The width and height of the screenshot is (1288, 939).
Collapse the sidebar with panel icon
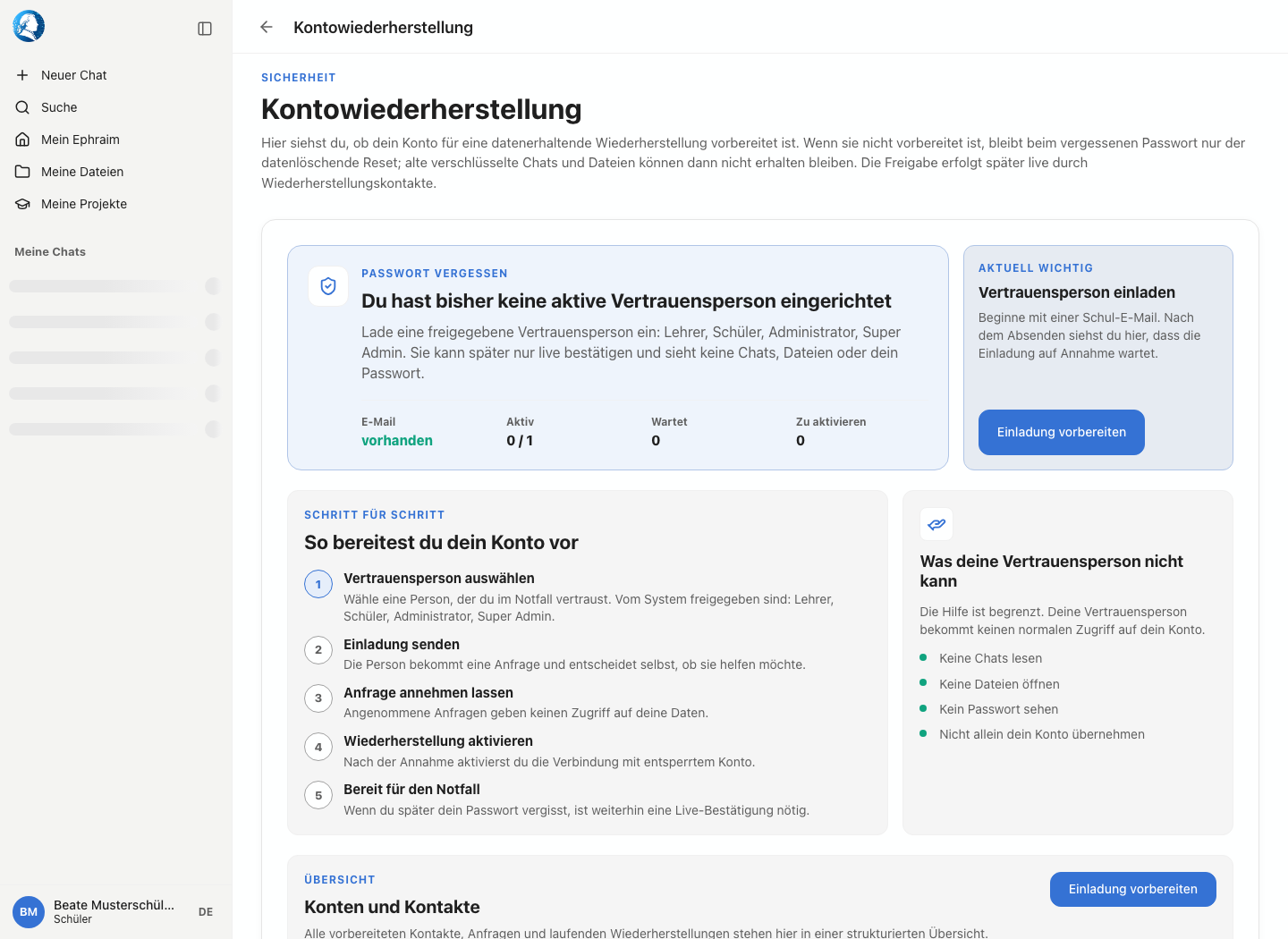(205, 29)
